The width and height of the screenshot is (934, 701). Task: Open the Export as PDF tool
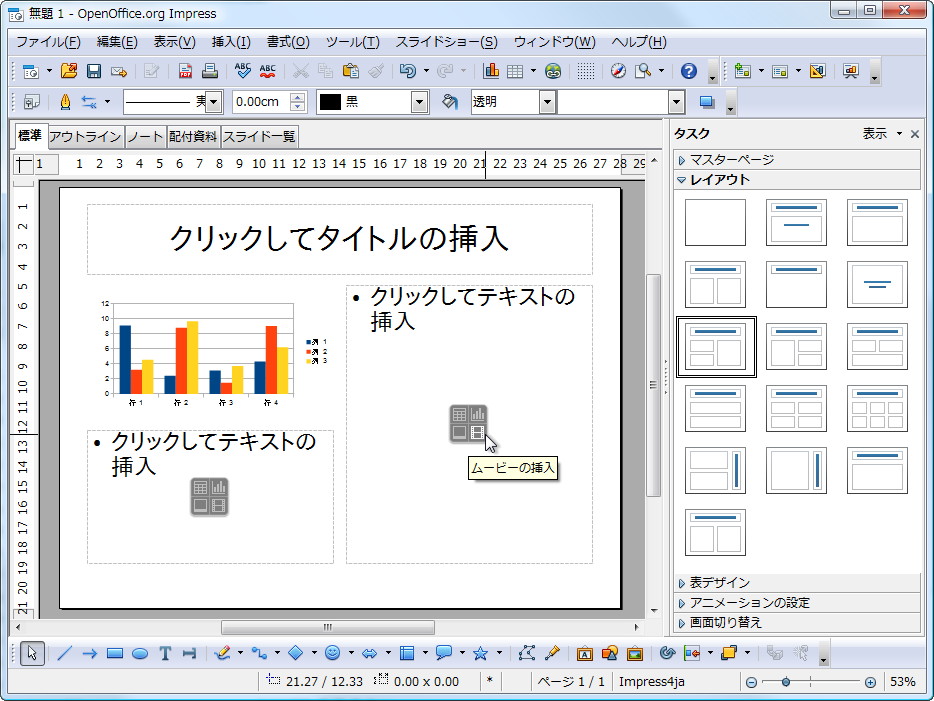(x=186, y=71)
